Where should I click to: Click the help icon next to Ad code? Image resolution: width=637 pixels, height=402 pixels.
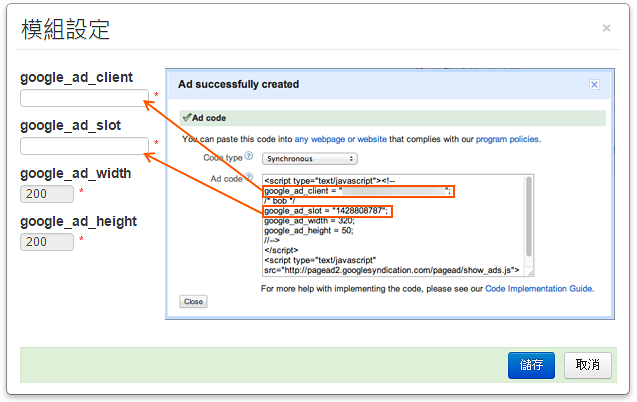tap(249, 177)
